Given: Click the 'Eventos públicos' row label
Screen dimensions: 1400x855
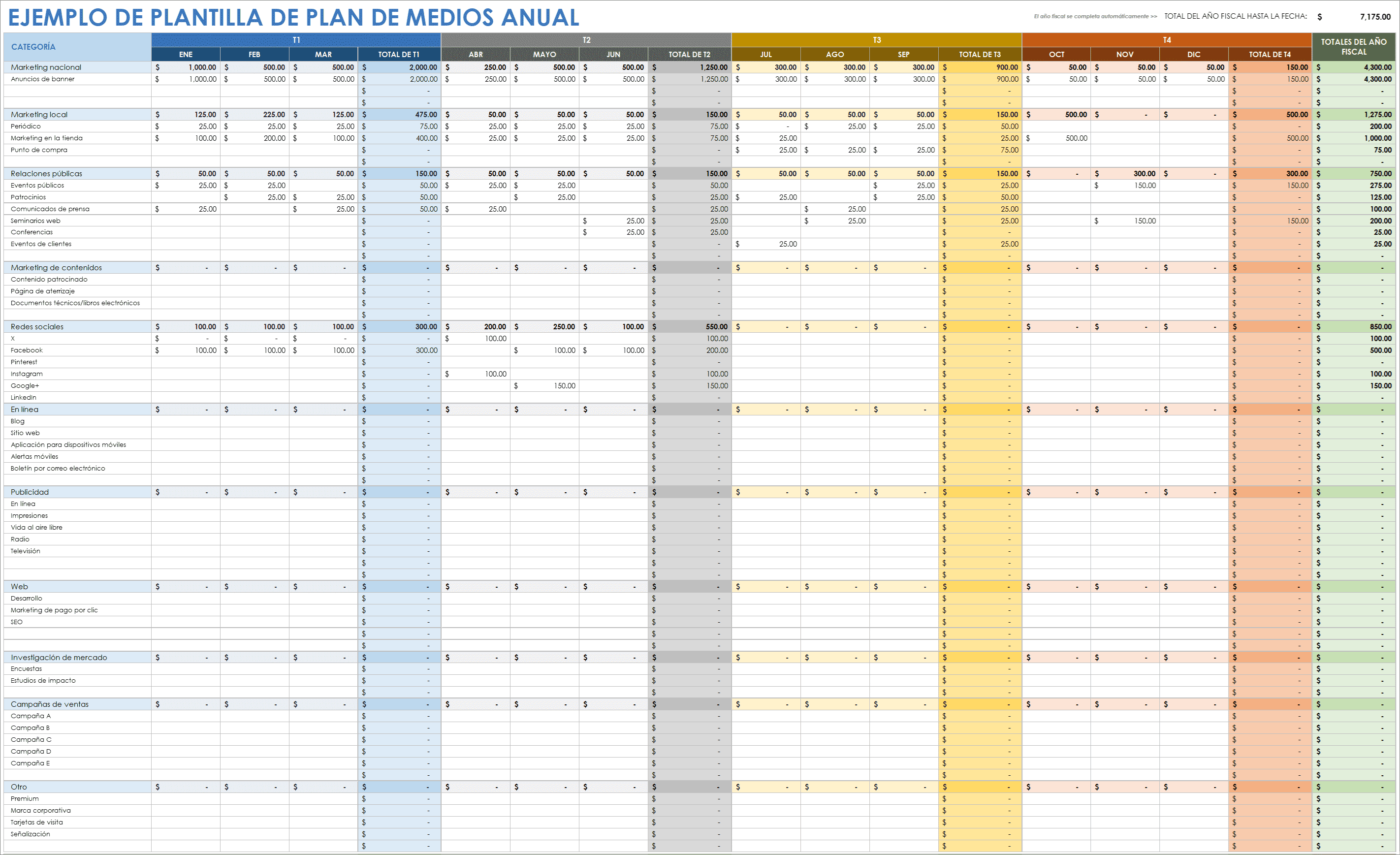Looking at the screenshot, I should (37, 185).
